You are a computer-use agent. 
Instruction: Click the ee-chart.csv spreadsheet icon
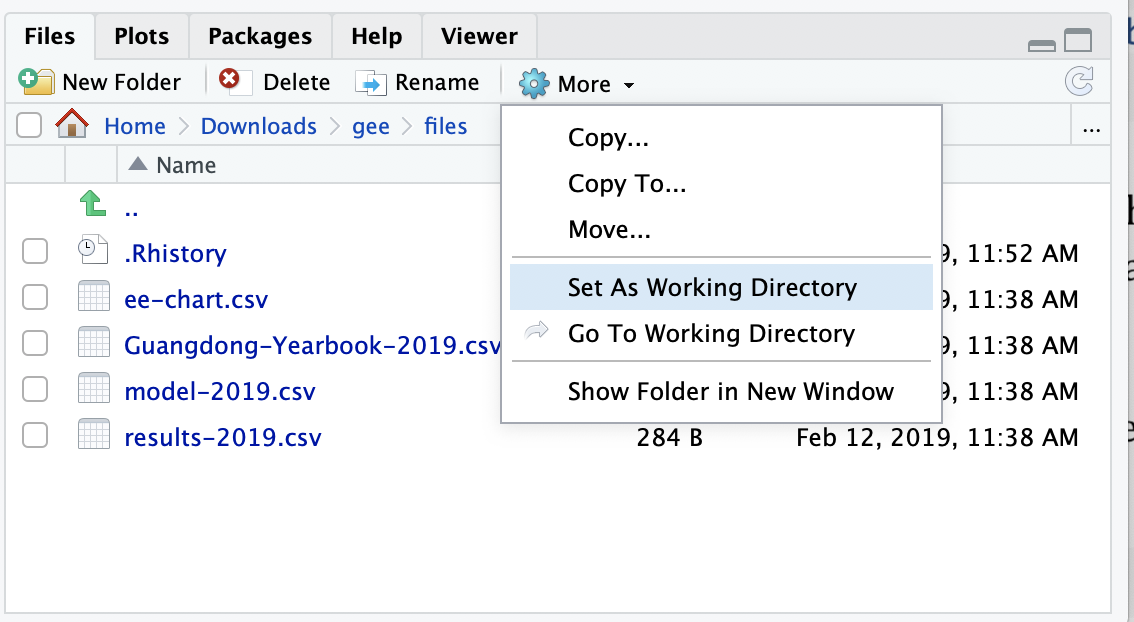pos(94,297)
